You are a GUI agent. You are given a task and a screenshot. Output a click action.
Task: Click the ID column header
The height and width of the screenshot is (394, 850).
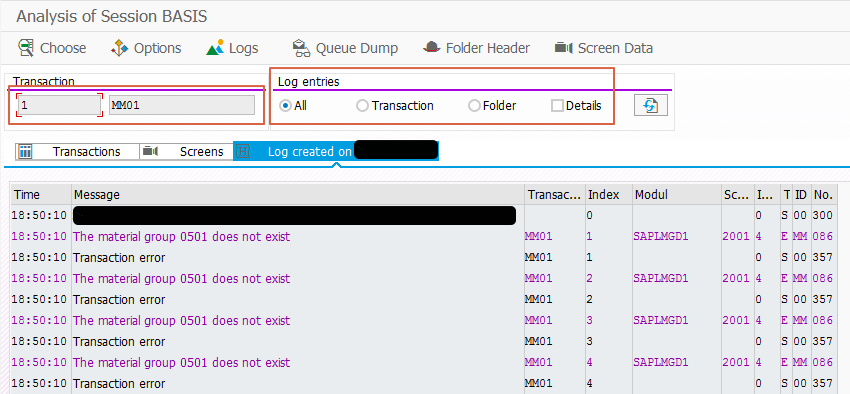801,195
